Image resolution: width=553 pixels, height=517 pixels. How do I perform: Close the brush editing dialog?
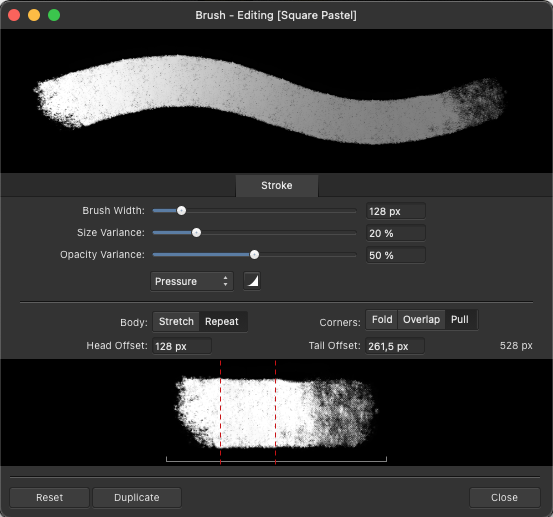504,498
